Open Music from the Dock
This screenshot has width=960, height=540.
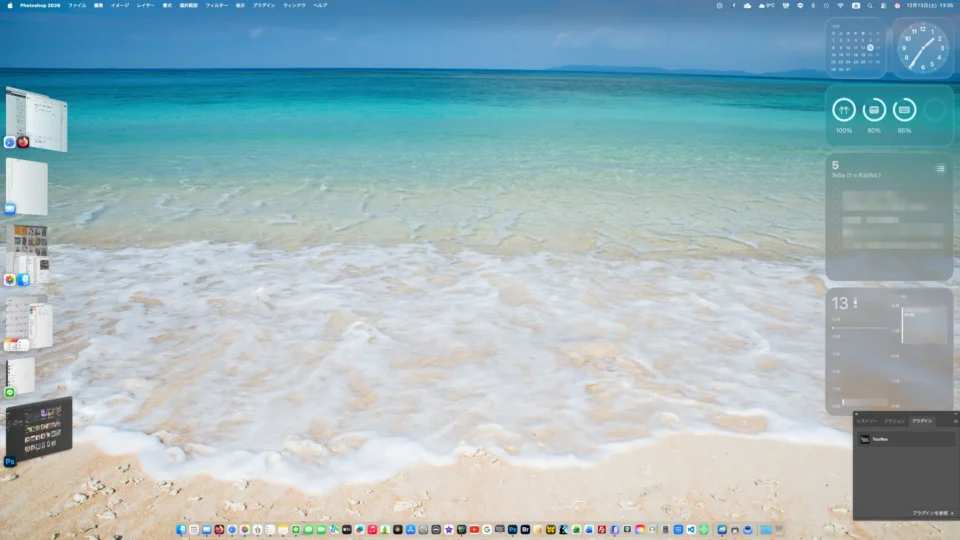tap(372, 530)
